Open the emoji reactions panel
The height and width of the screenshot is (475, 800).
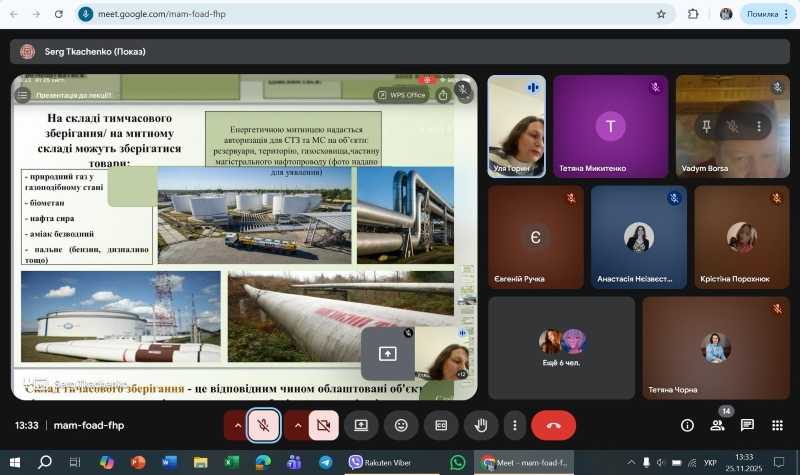(x=401, y=425)
